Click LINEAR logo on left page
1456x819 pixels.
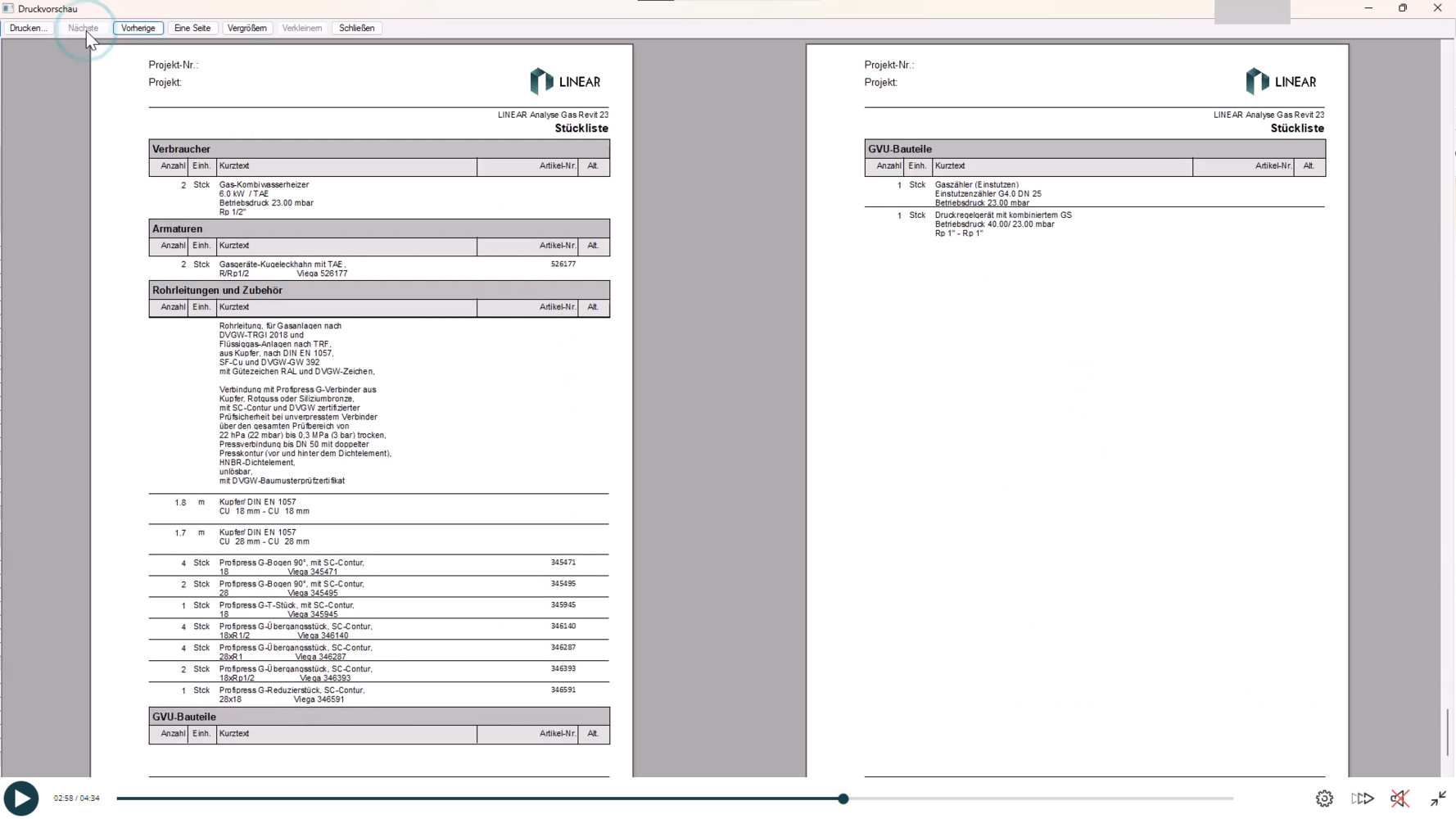click(565, 82)
